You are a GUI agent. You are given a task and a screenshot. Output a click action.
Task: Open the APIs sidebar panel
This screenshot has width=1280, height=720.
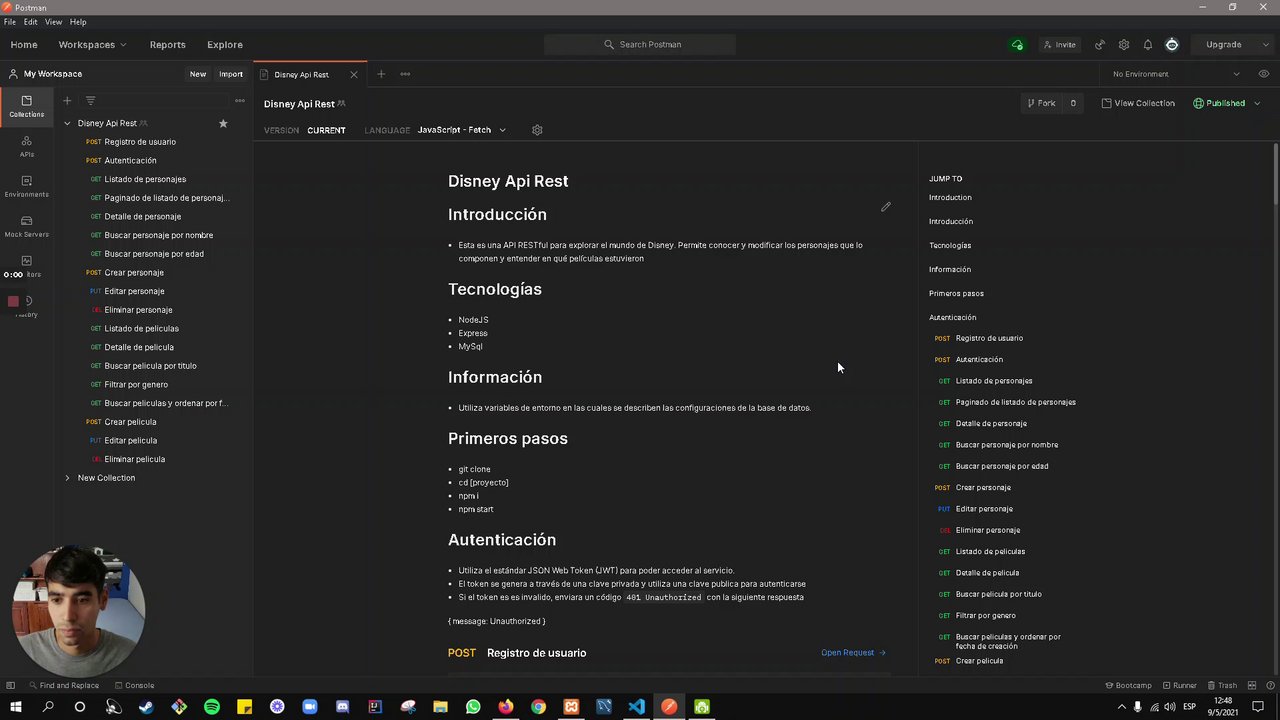coord(27,146)
